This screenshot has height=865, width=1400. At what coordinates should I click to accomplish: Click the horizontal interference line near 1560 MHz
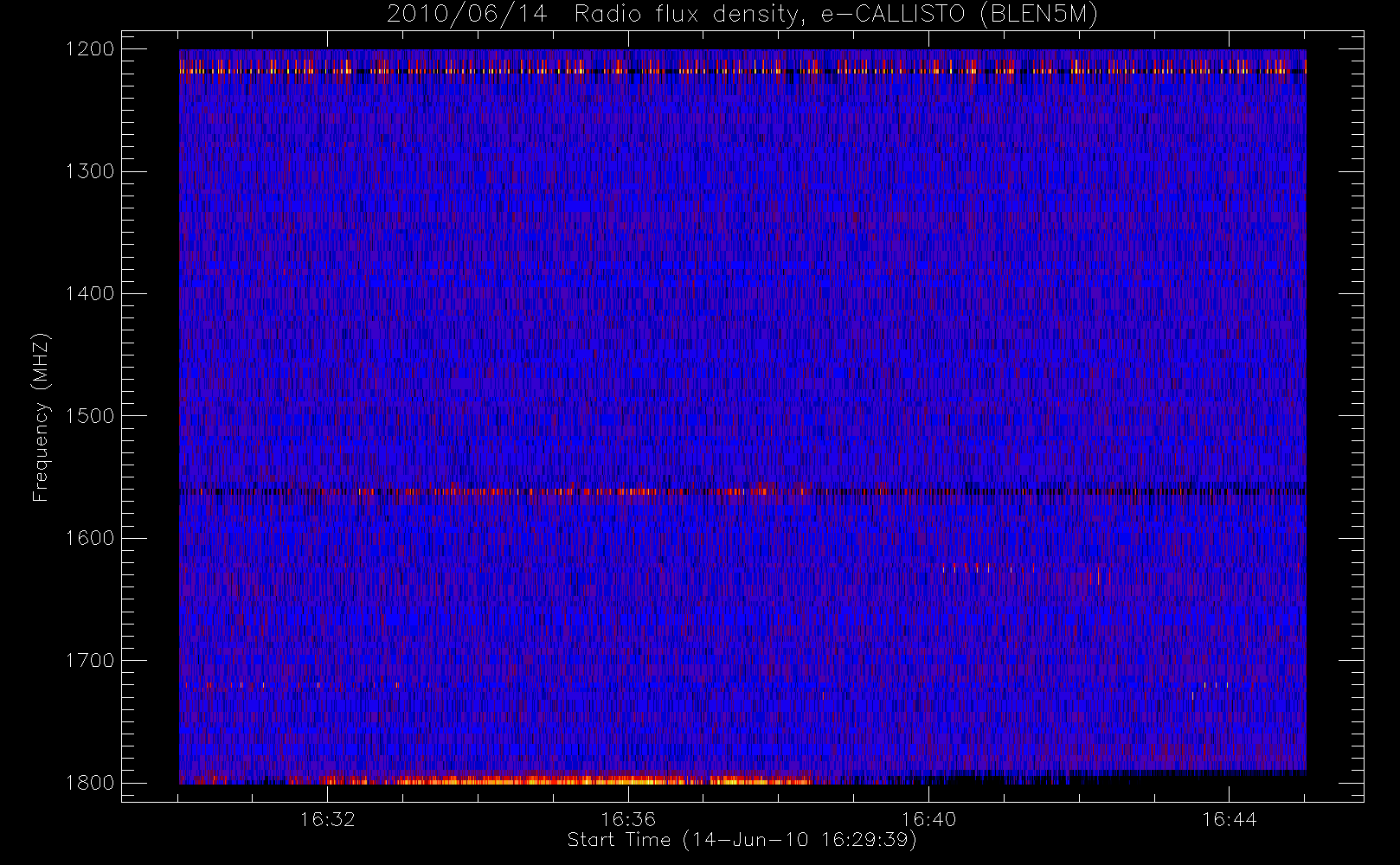coord(742,491)
